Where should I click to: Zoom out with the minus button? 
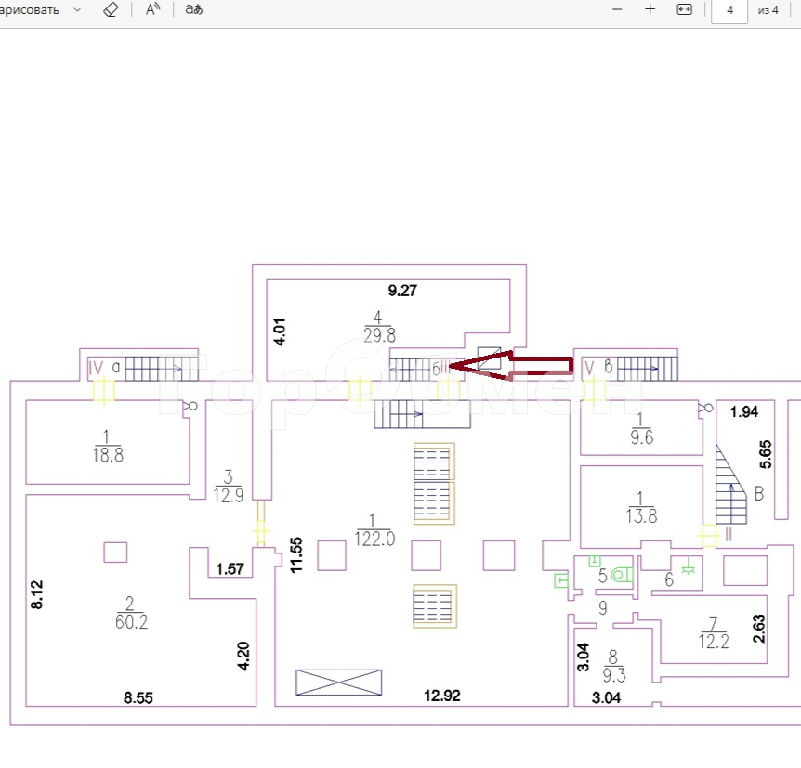[x=617, y=9]
